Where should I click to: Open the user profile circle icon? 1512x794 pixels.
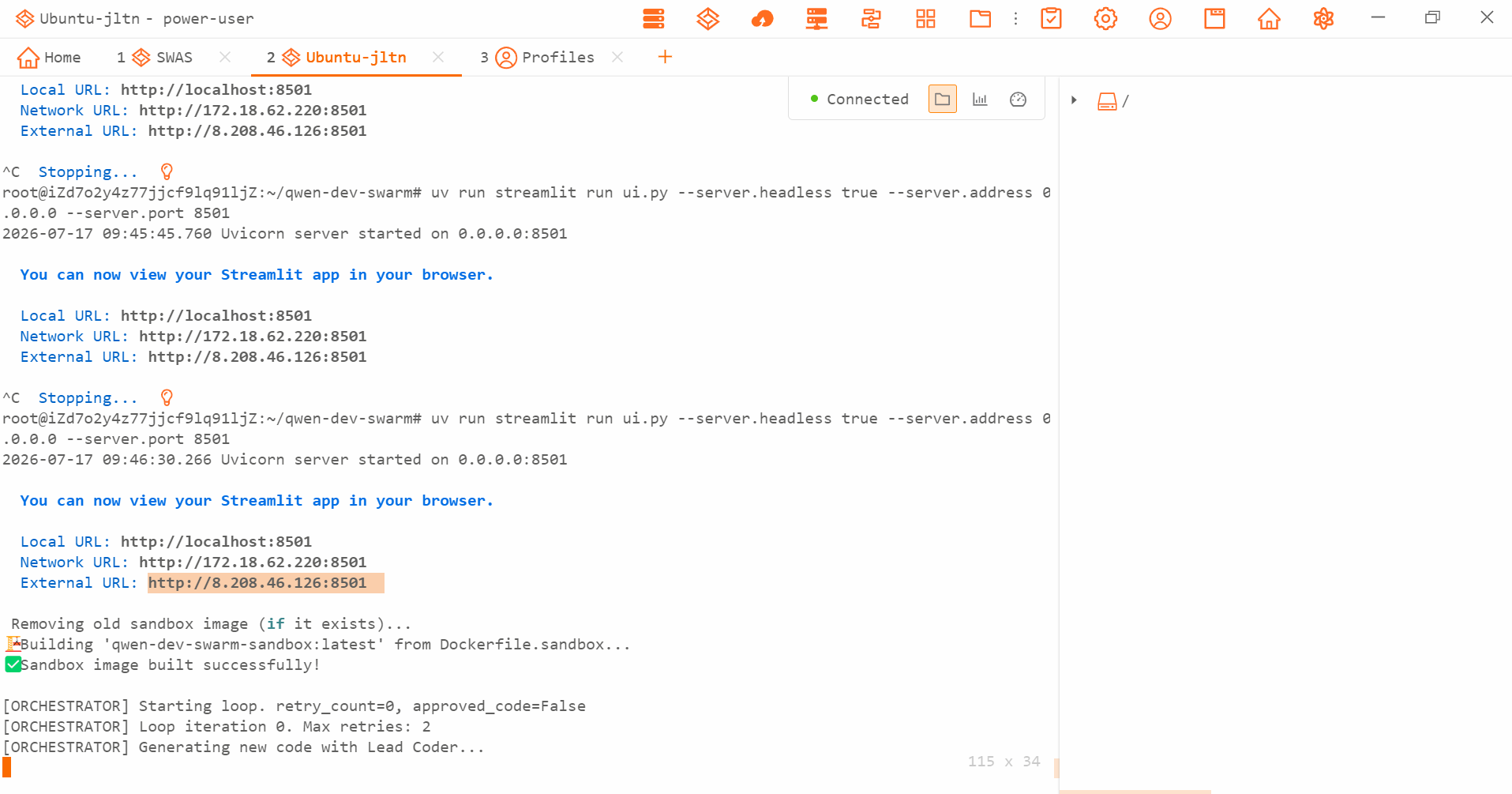(x=1160, y=18)
